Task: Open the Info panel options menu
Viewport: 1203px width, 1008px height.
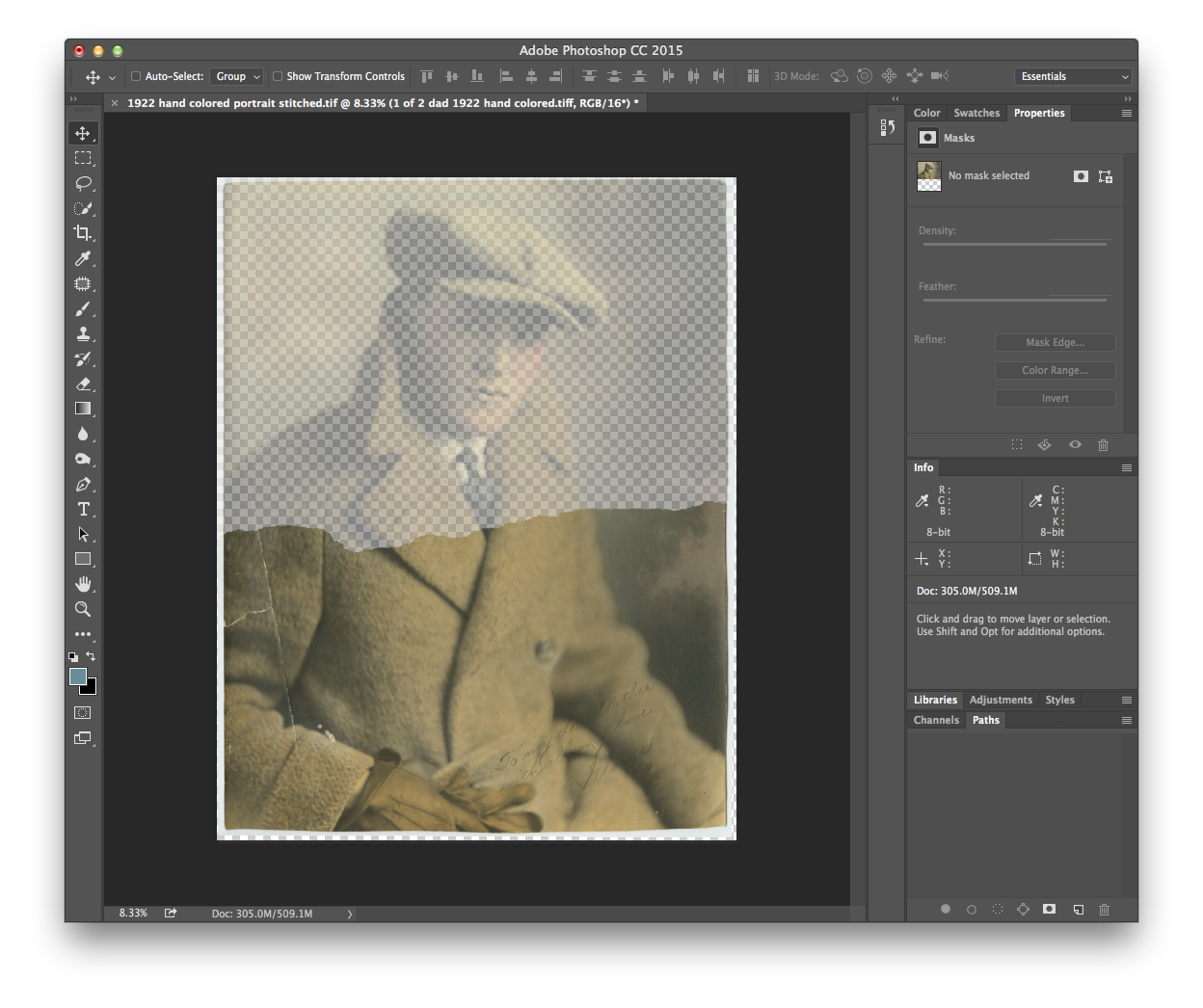Action: point(1126,467)
